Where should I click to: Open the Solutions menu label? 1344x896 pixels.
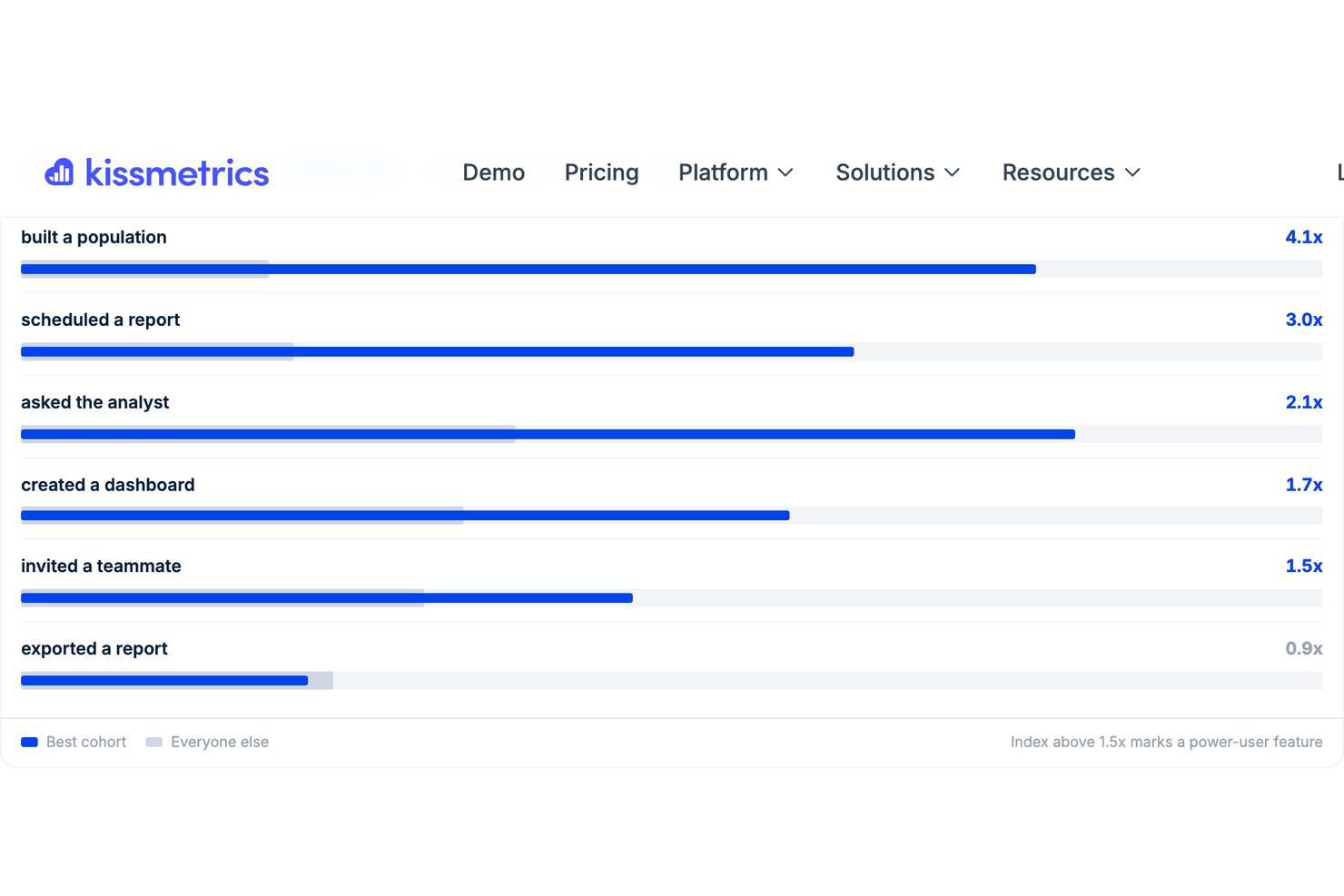[x=884, y=172]
